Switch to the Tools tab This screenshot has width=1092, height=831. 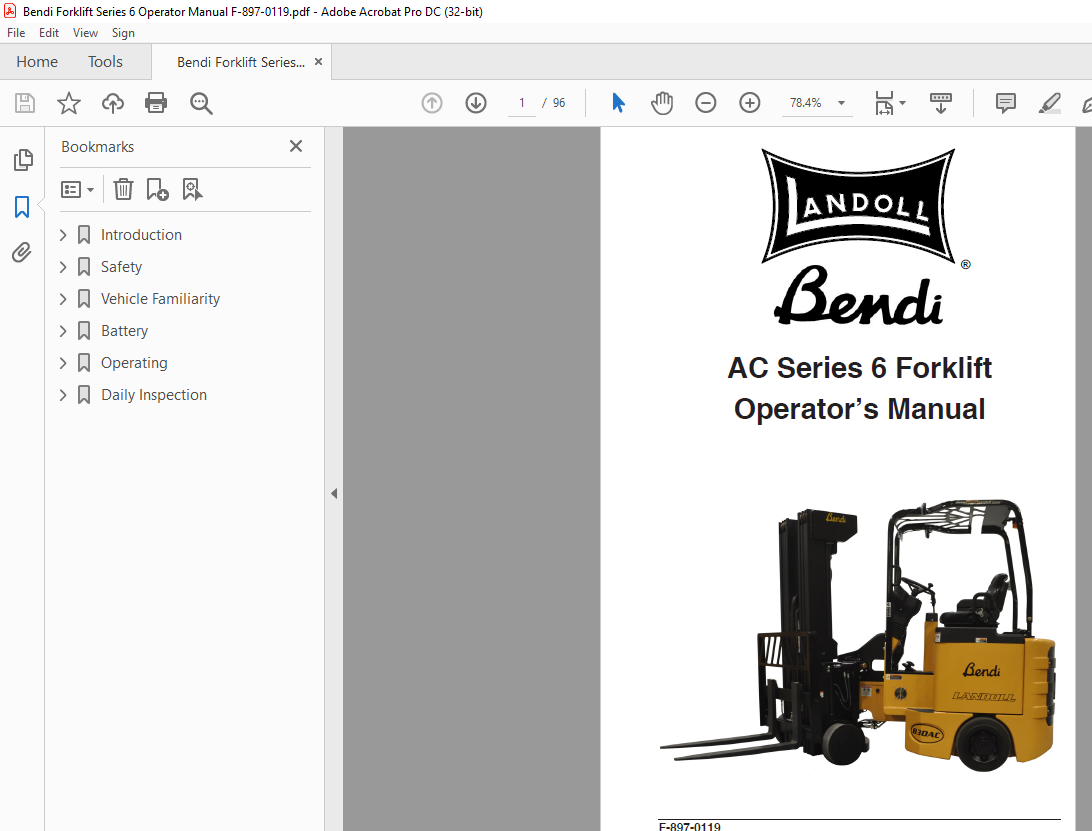pyautogui.click(x=105, y=62)
